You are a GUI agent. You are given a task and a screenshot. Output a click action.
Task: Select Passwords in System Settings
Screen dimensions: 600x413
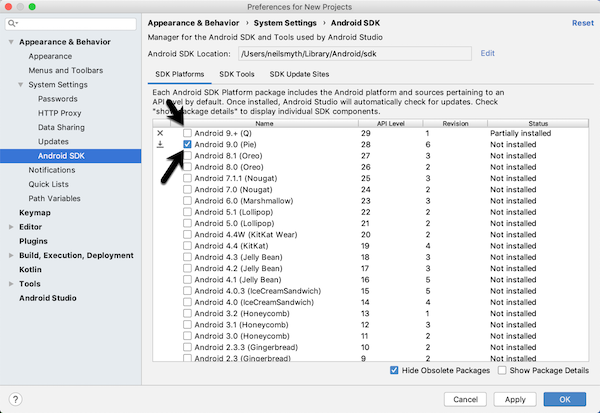pos(58,99)
